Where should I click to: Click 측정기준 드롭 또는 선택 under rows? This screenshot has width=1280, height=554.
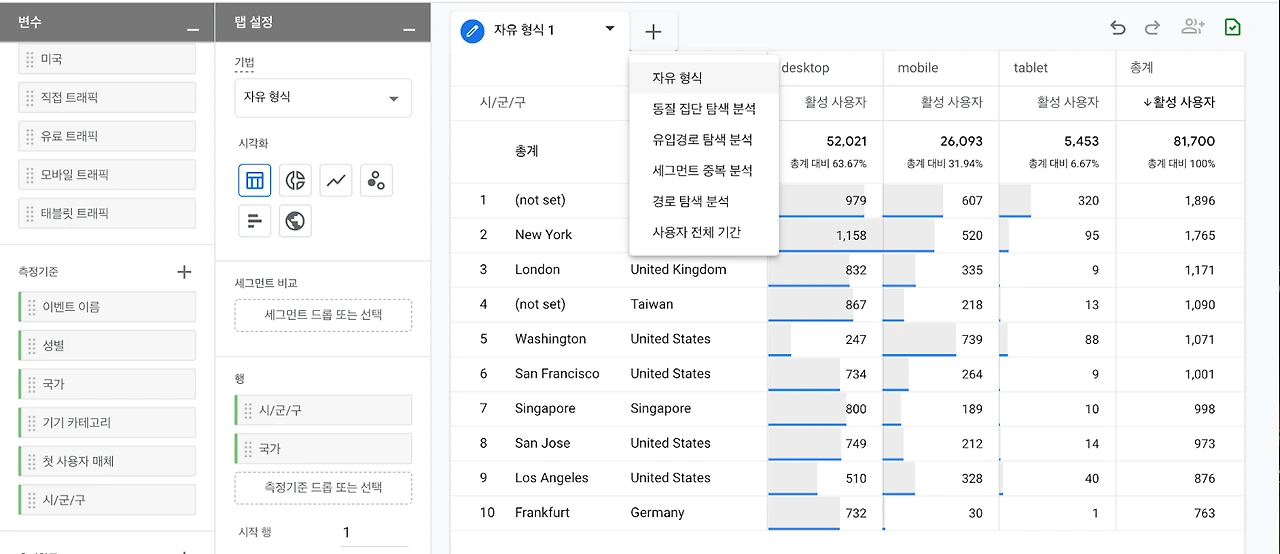[323, 487]
